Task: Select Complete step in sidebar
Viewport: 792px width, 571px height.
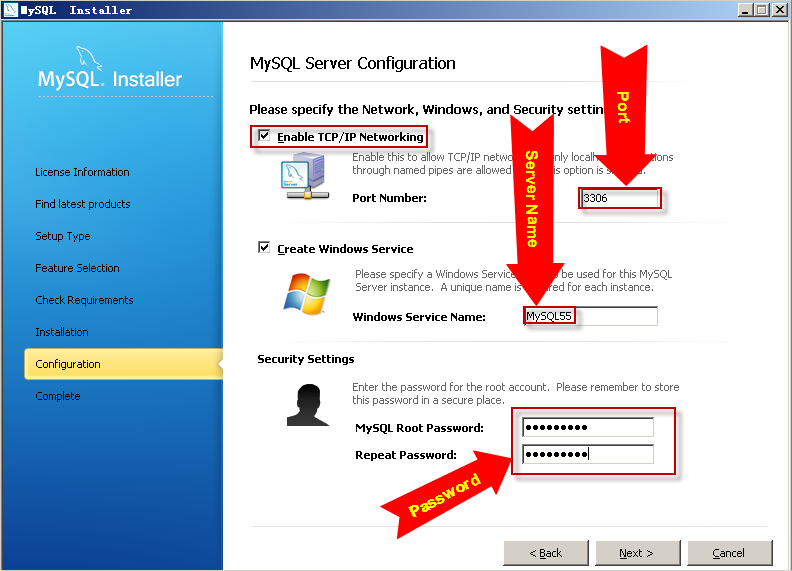Action: 58,396
